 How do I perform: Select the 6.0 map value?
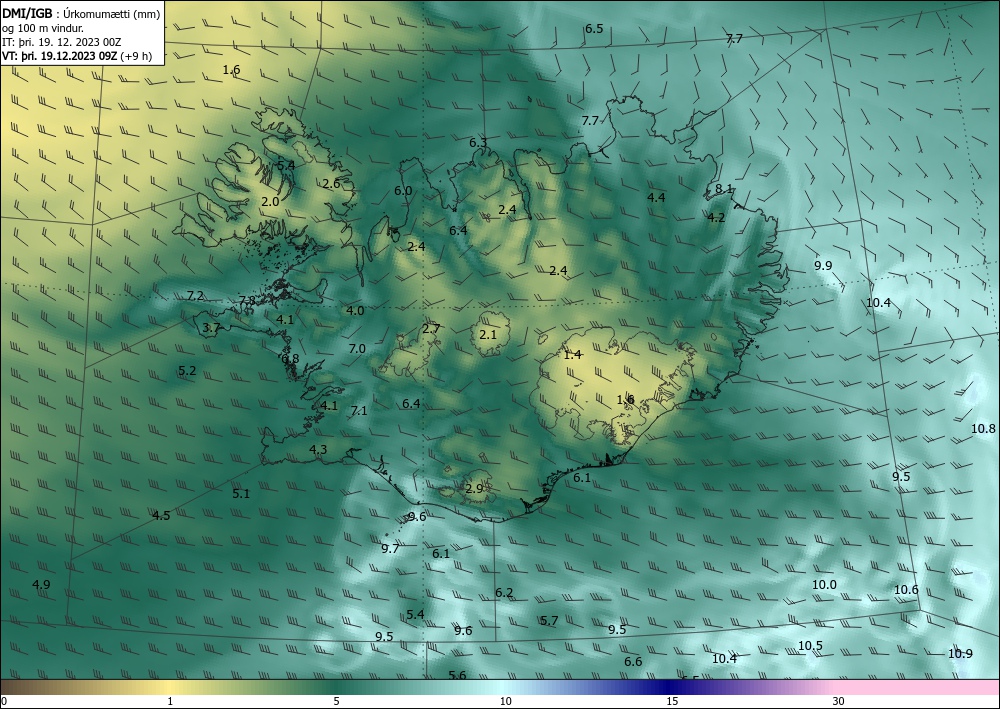click(403, 191)
